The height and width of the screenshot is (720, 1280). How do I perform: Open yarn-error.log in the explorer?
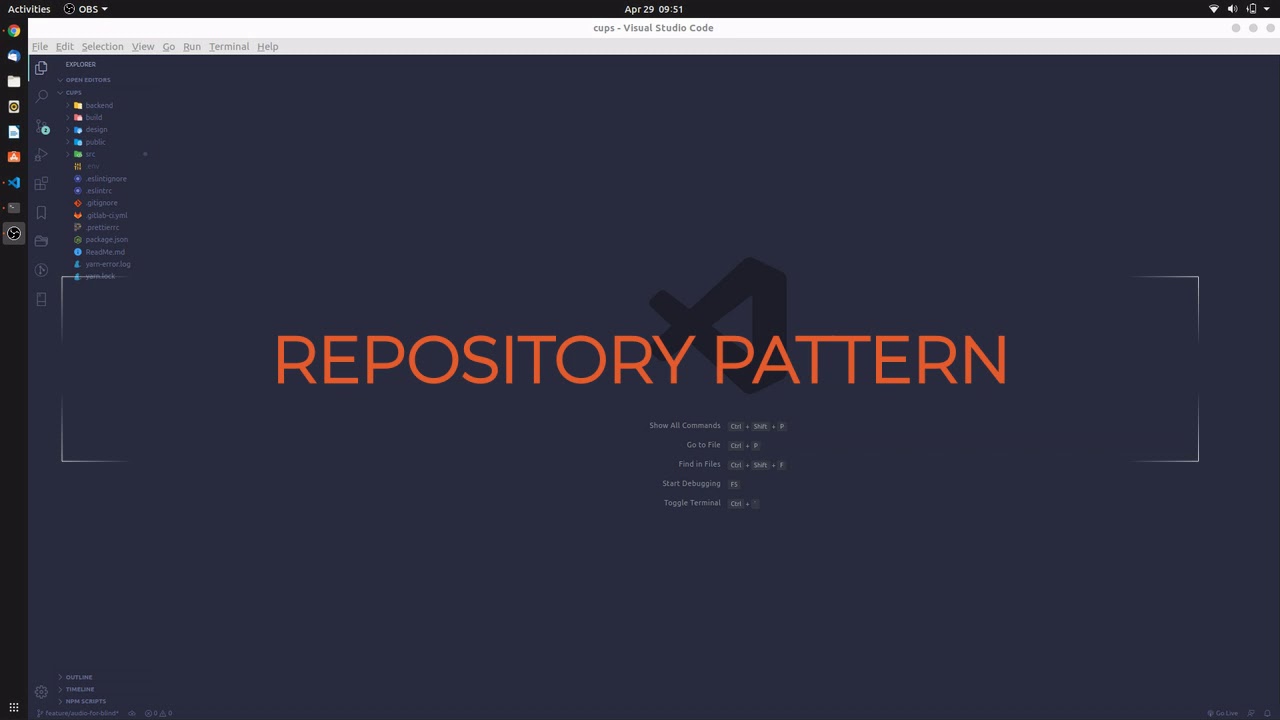point(108,264)
